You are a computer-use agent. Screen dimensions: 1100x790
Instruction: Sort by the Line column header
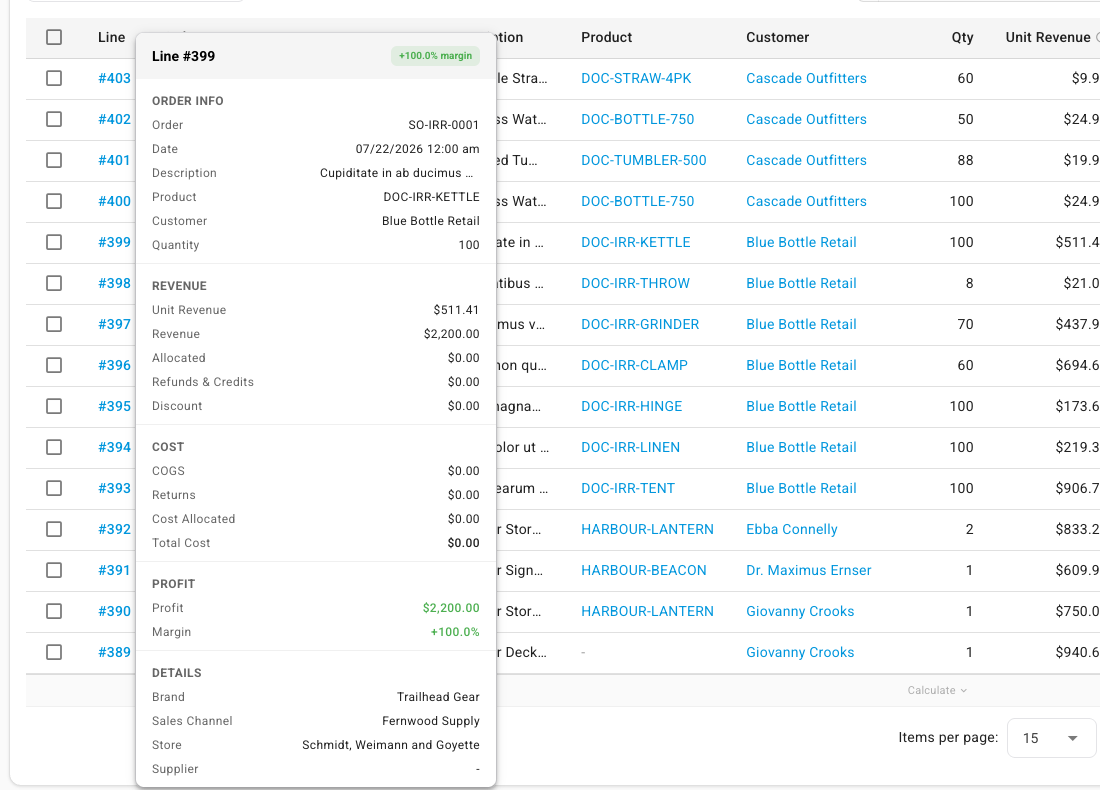(112, 37)
